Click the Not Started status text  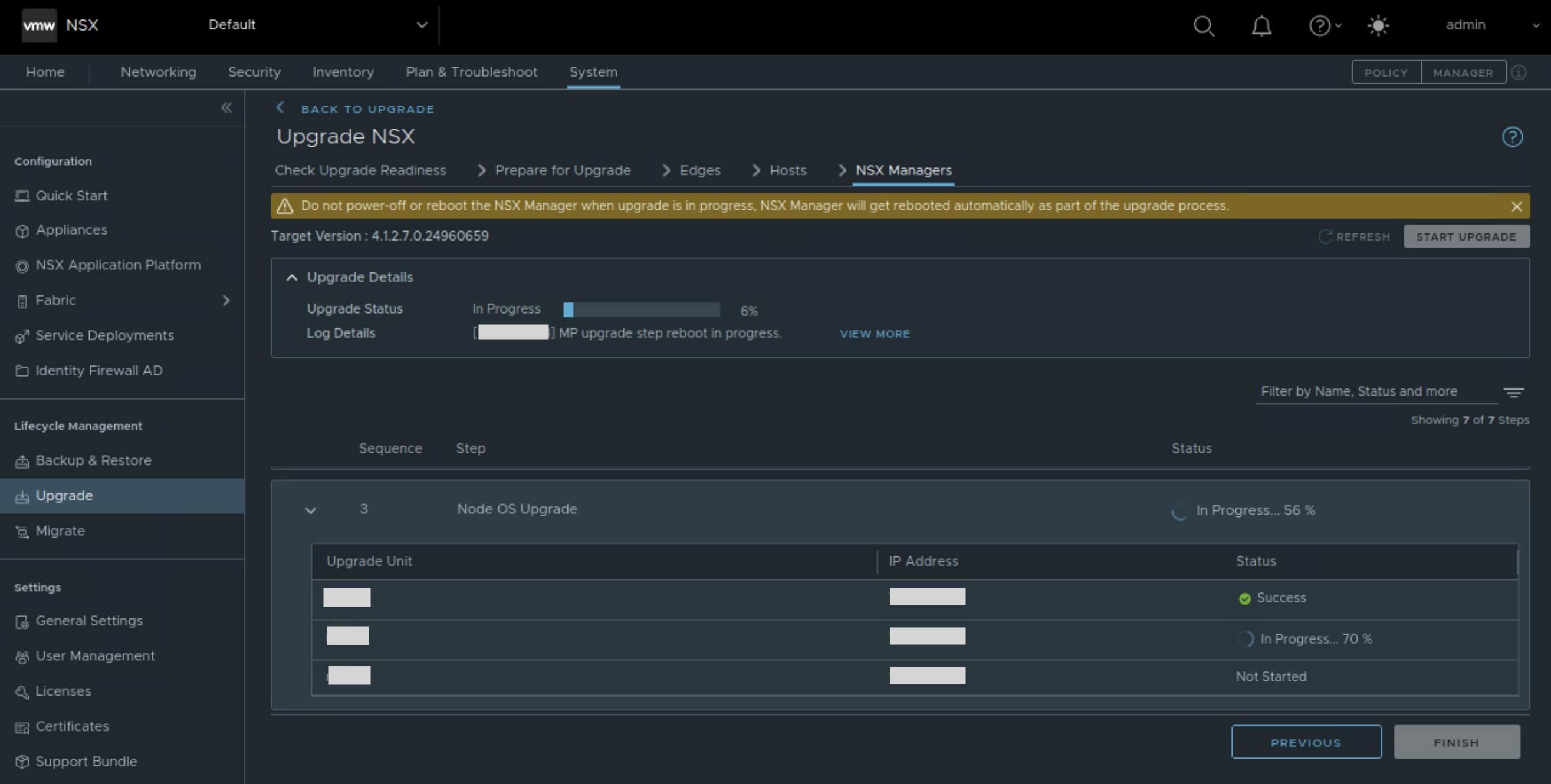coord(1271,677)
